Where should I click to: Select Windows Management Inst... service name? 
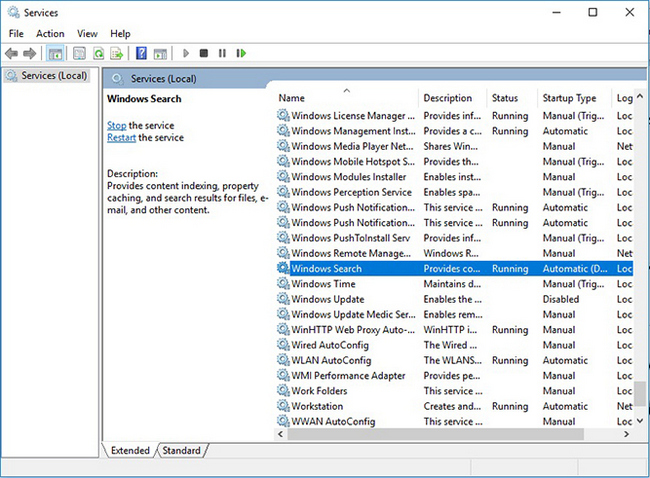353,131
